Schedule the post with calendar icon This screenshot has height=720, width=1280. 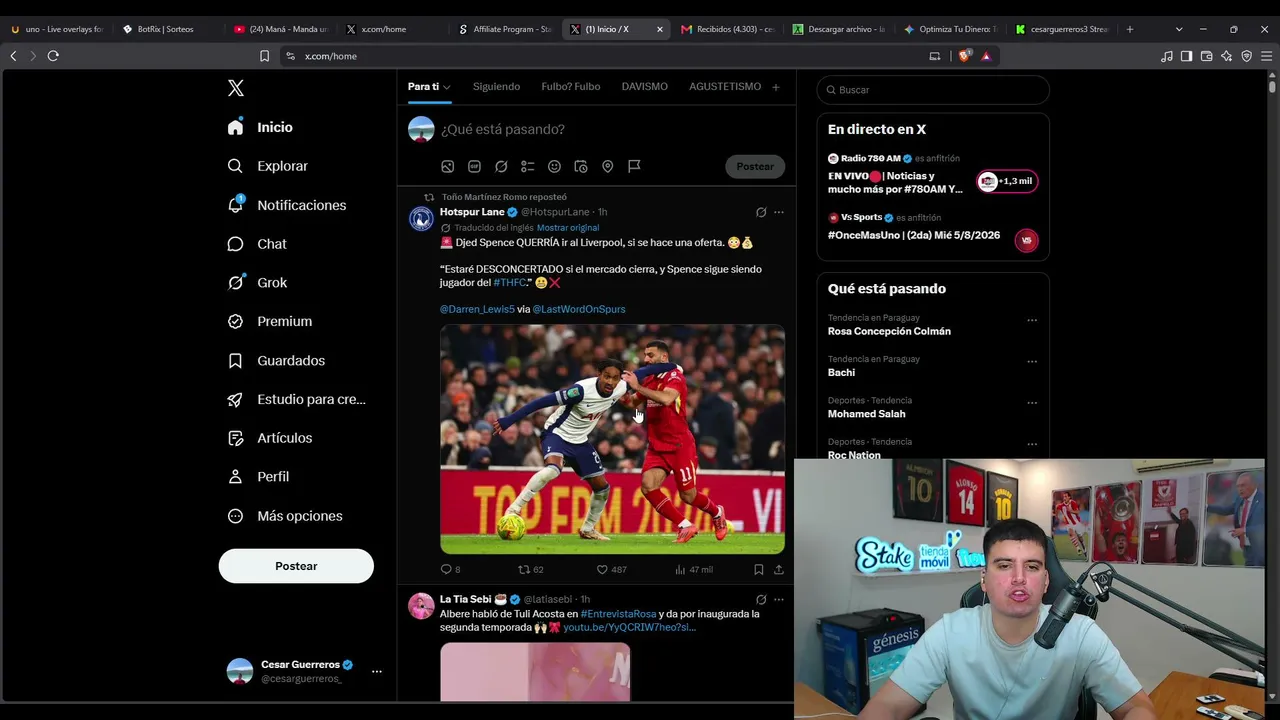pyautogui.click(x=580, y=166)
